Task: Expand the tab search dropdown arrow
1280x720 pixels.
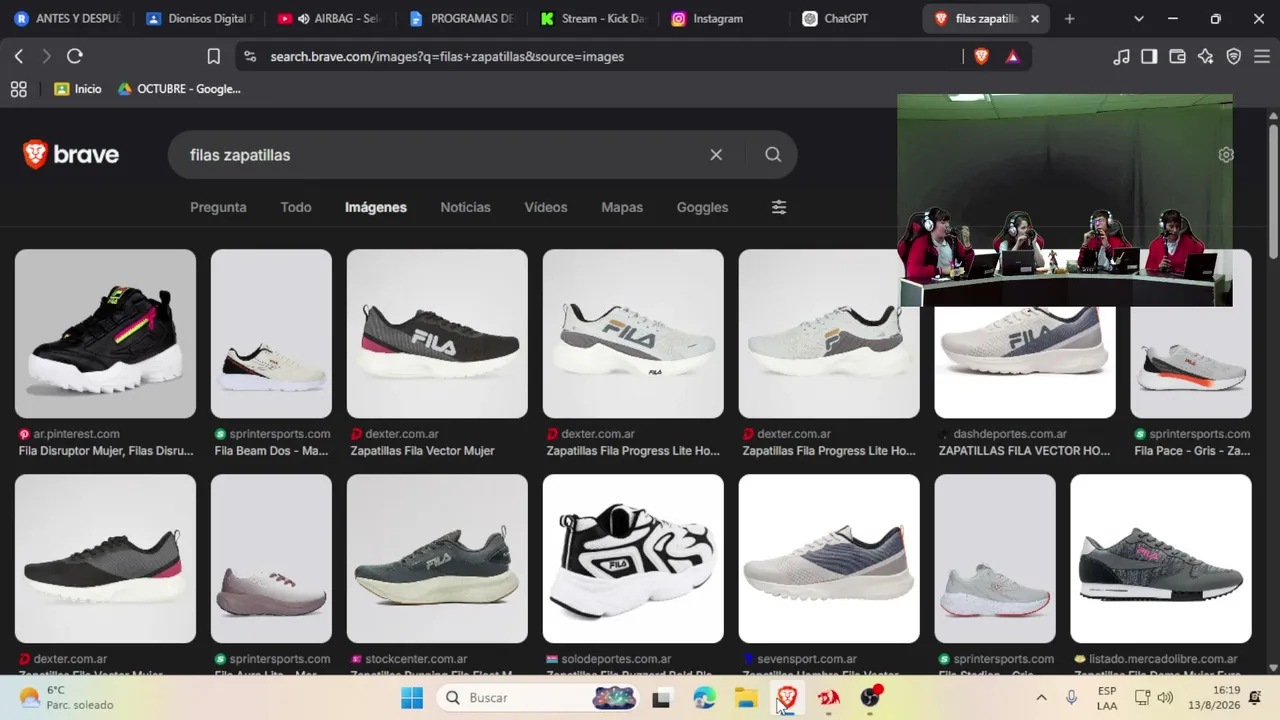Action: coord(1138,19)
